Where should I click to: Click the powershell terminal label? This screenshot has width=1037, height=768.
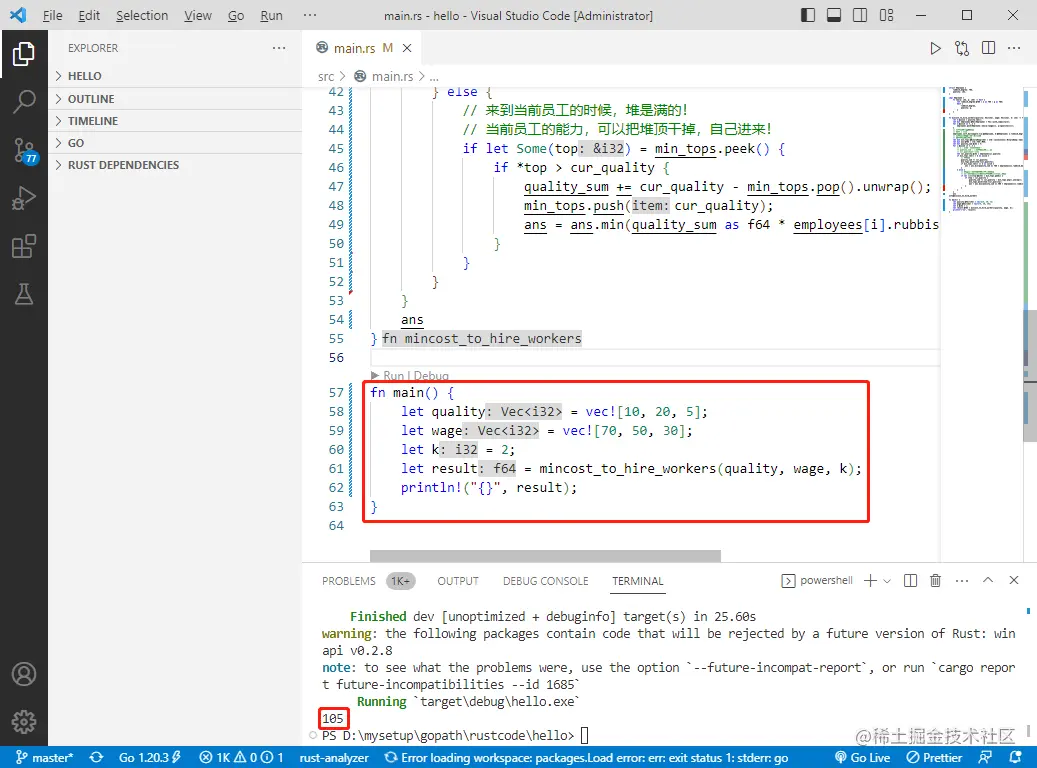(x=826, y=580)
